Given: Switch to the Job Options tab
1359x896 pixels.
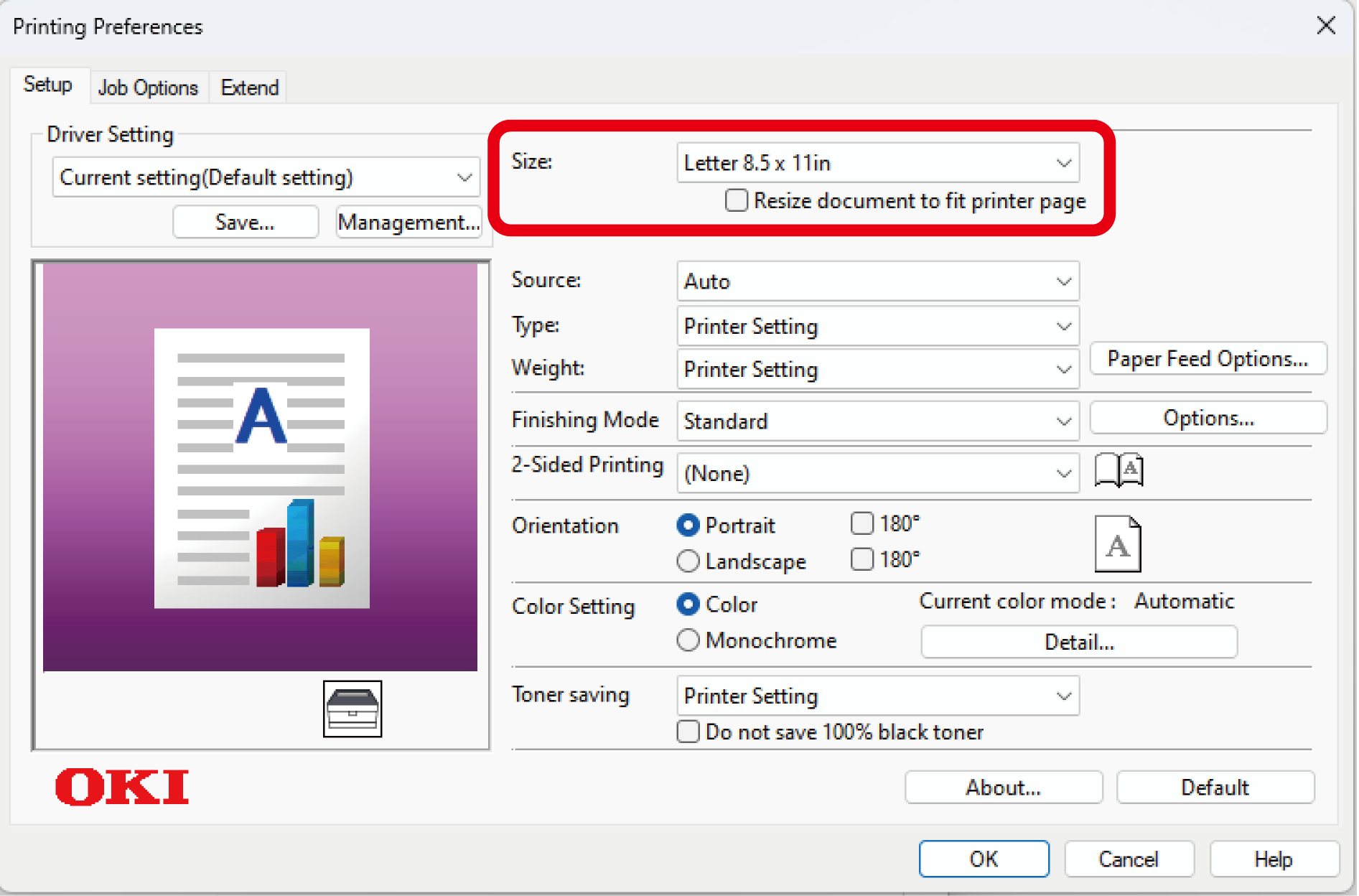Looking at the screenshot, I should click(x=148, y=88).
